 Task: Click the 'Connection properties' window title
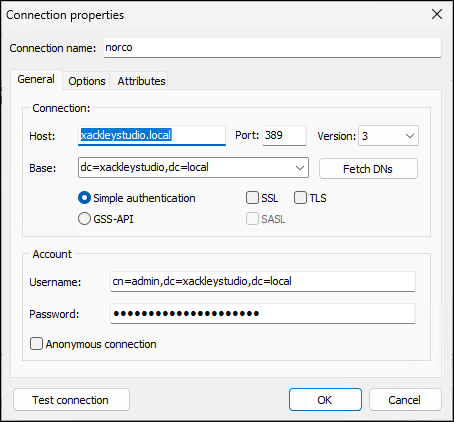[65, 15]
